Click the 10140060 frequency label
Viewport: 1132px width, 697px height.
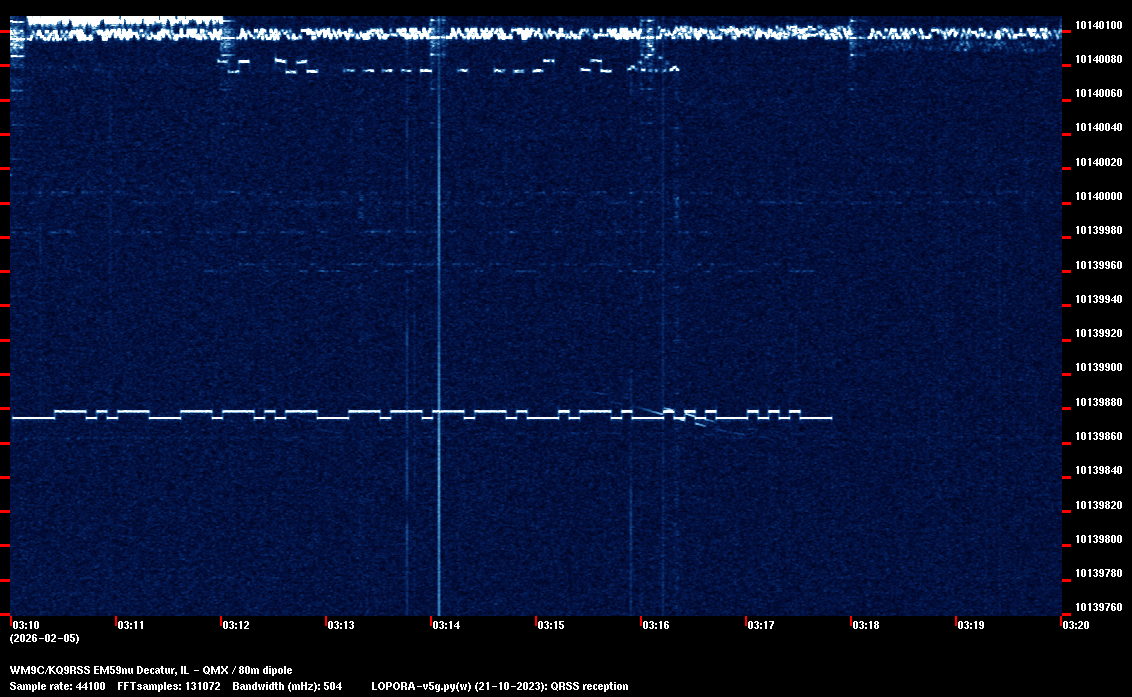click(1099, 94)
